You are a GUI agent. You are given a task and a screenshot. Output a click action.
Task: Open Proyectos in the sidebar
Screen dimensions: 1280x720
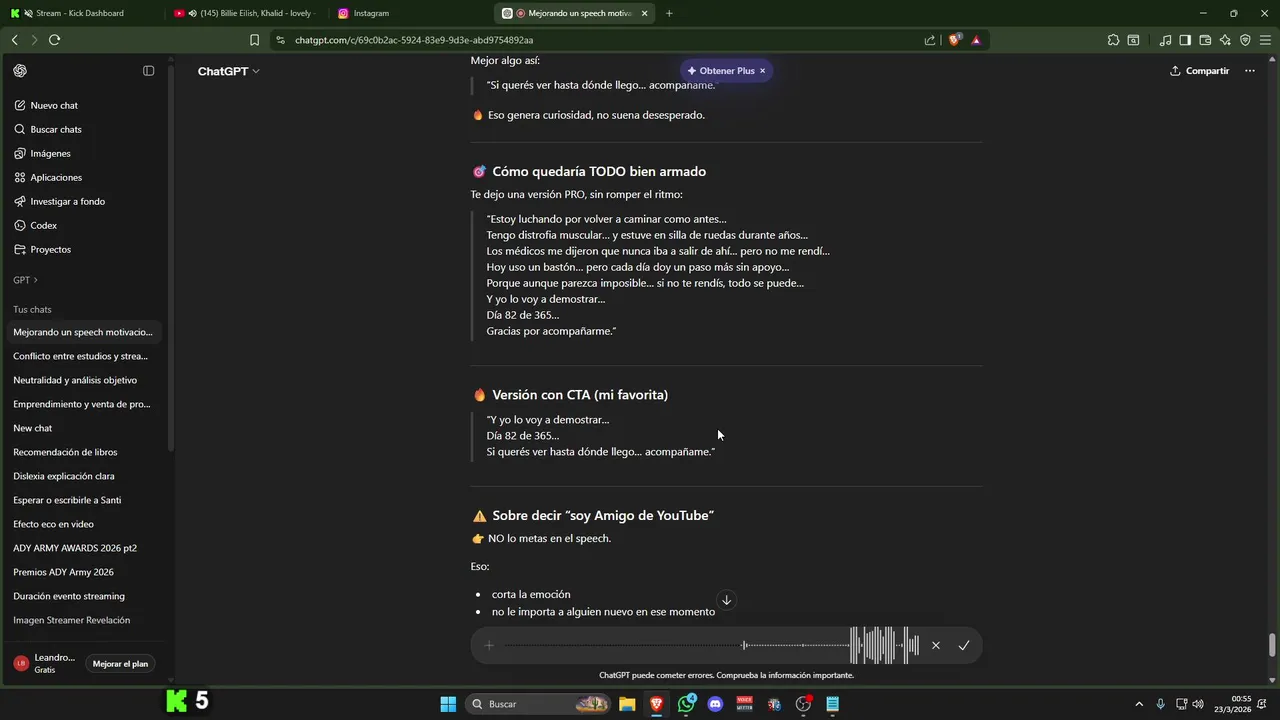[50, 249]
